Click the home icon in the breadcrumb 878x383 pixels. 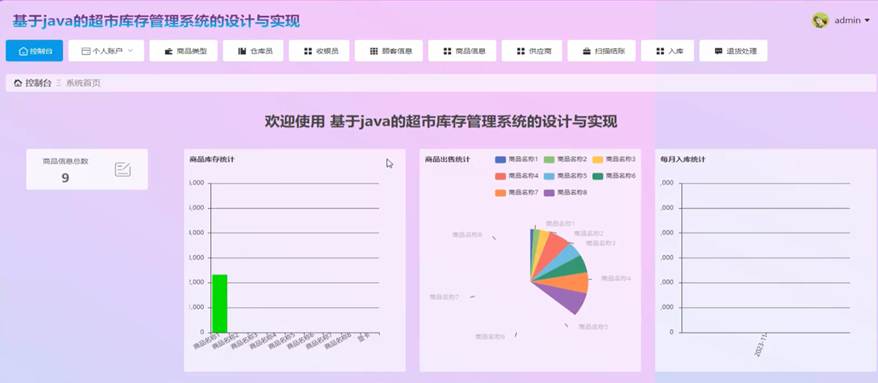(18, 83)
